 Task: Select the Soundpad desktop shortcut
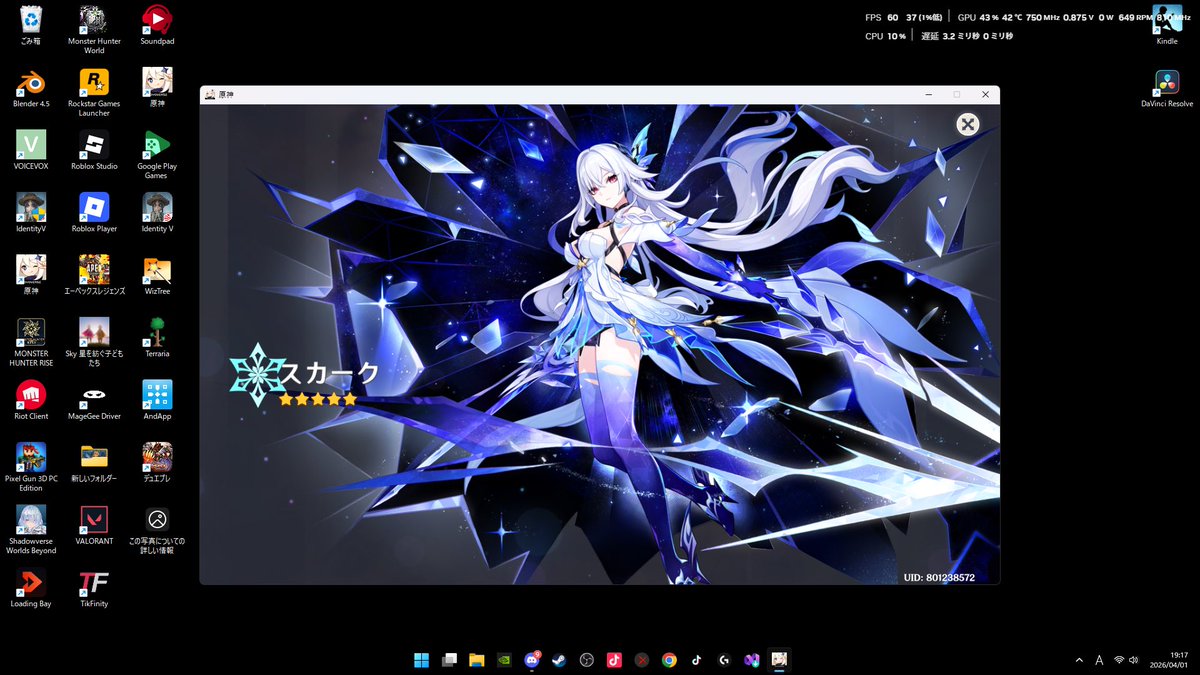(x=156, y=27)
